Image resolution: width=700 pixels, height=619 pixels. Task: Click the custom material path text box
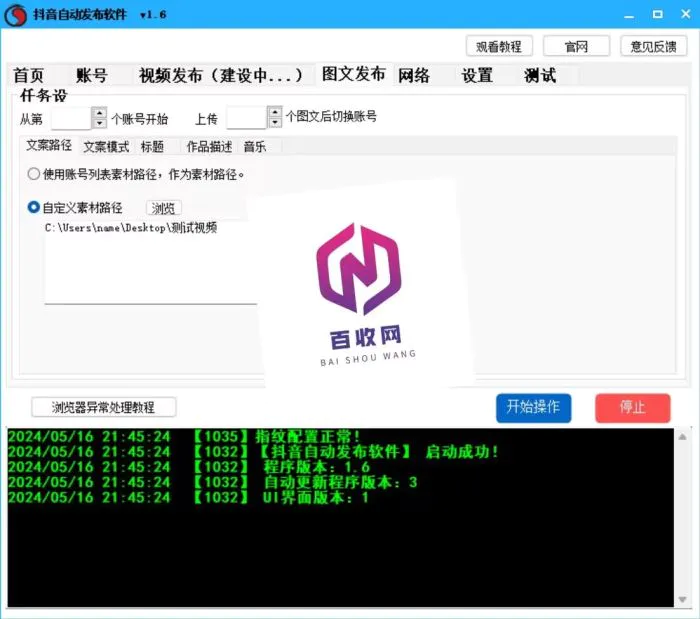click(151, 262)
